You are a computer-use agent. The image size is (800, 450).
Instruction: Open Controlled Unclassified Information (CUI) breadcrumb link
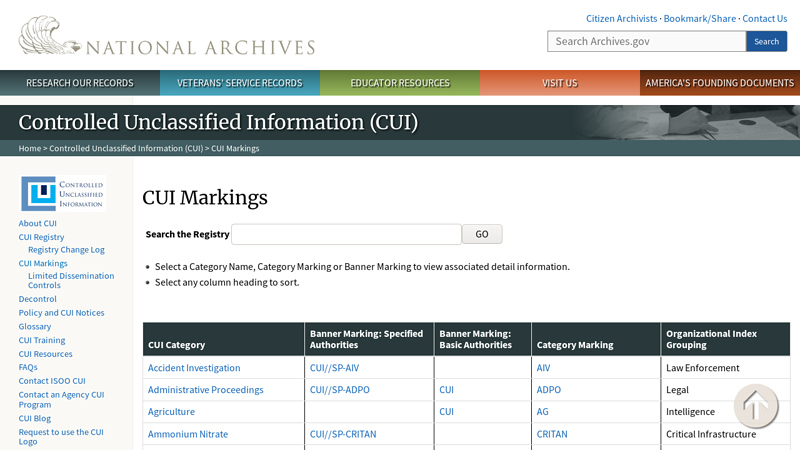click(126, 148)
